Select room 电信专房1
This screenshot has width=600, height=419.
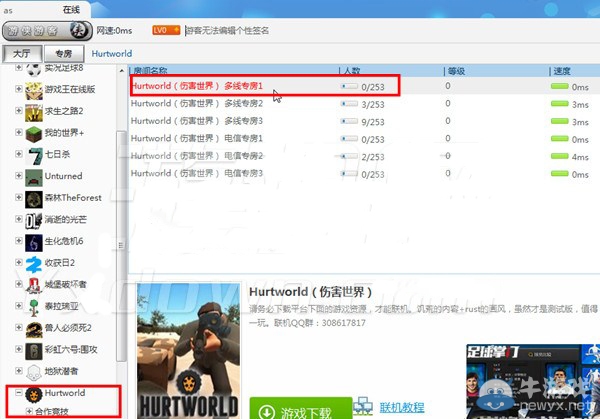click(197, 138)
